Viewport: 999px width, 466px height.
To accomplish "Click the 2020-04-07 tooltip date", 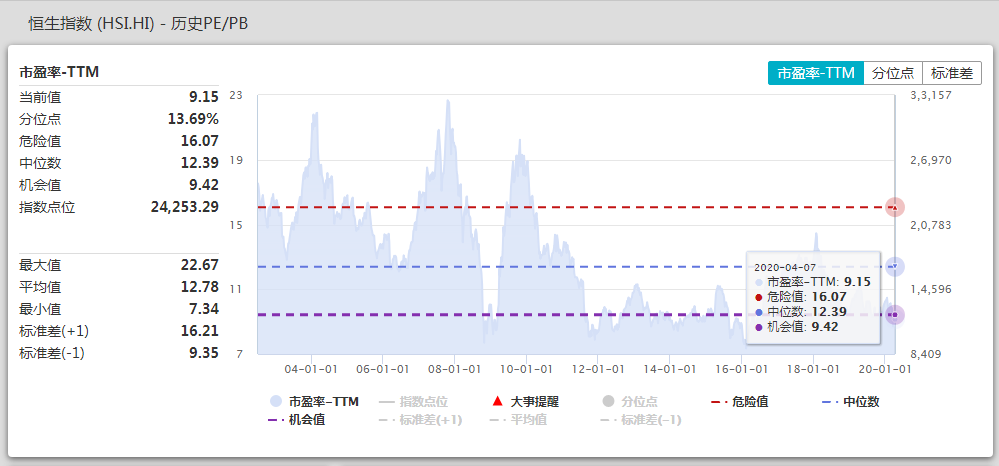I will click(785, 268).
